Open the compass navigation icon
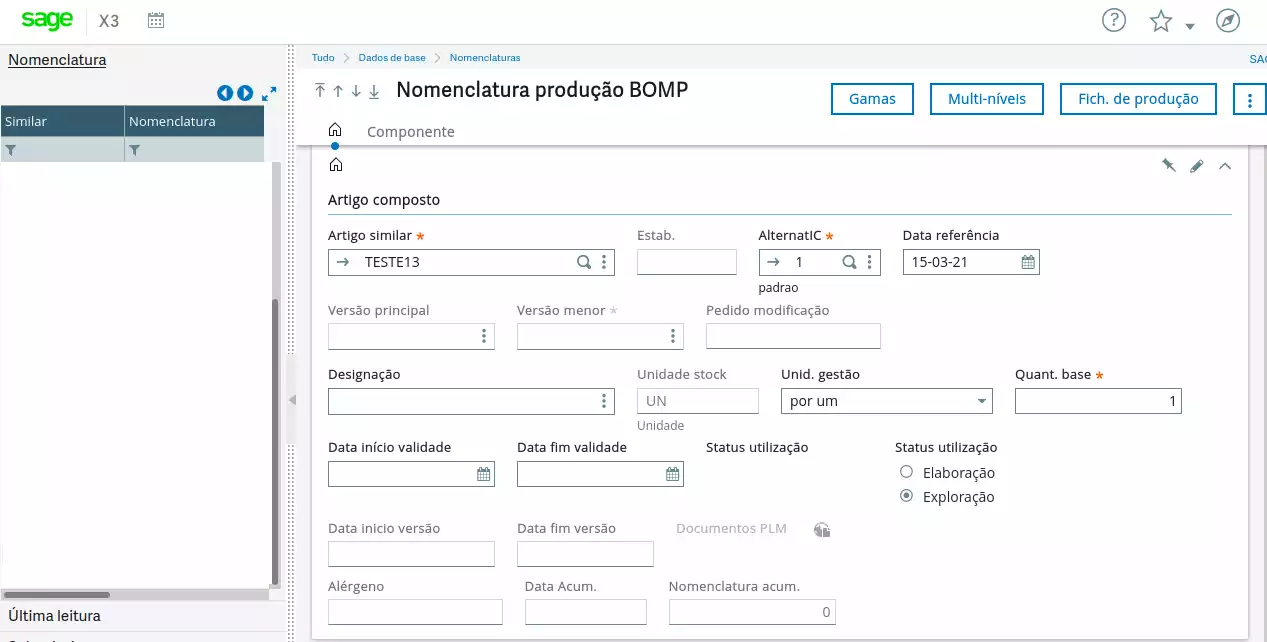This screenshot has height=642, width=1267. [x=1227, y=21]
